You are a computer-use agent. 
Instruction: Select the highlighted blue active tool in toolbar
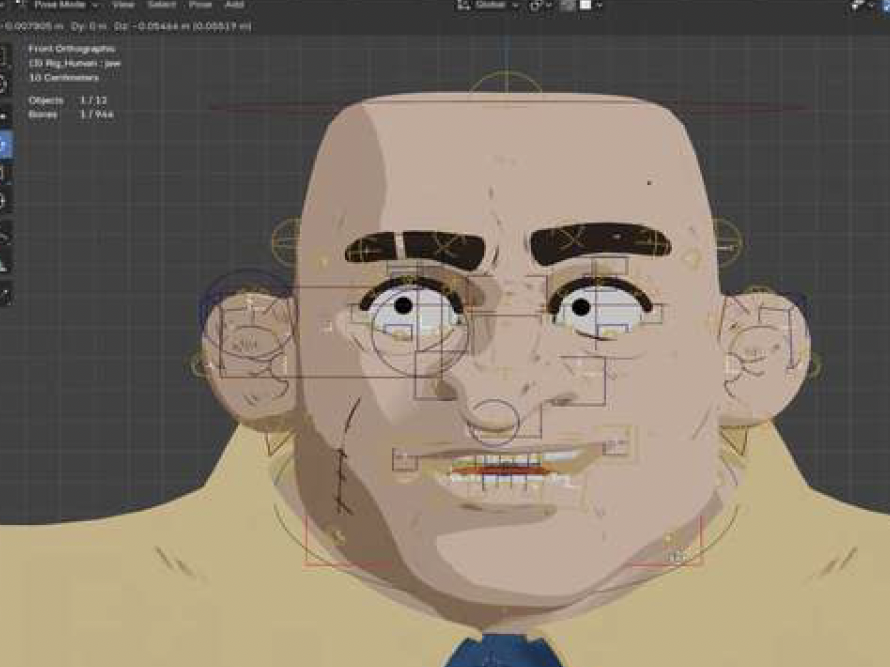click(x=4, y=146)
